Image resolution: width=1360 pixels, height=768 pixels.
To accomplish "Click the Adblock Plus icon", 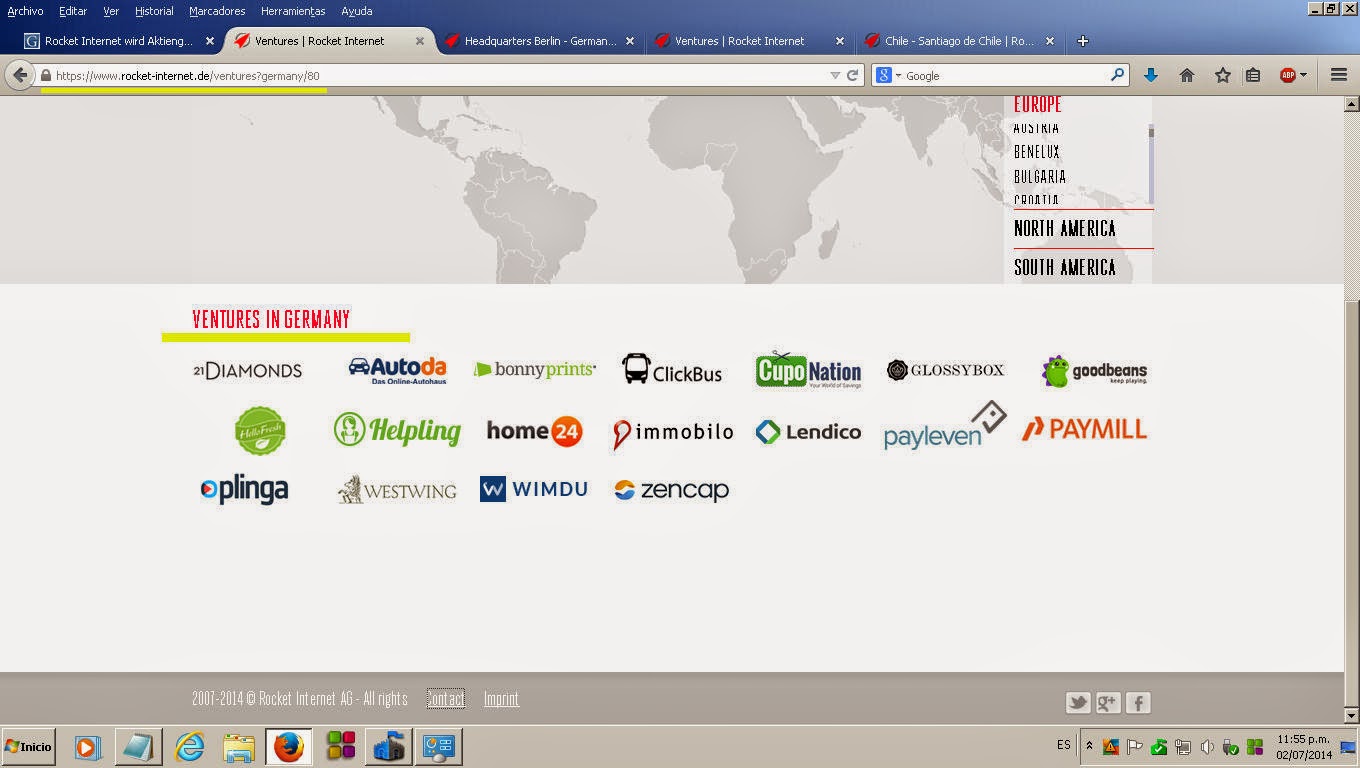I will [x=1288, y=75].
